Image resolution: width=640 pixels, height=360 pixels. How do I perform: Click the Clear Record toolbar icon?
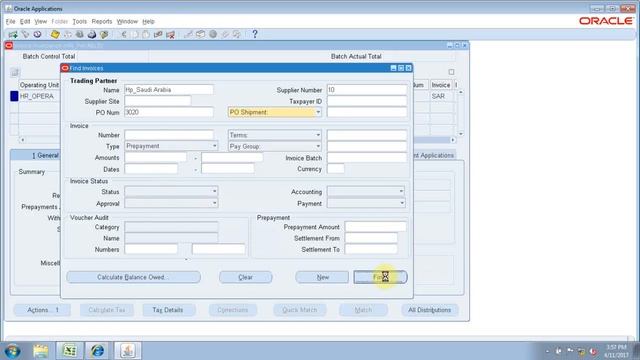pos(158,35)
